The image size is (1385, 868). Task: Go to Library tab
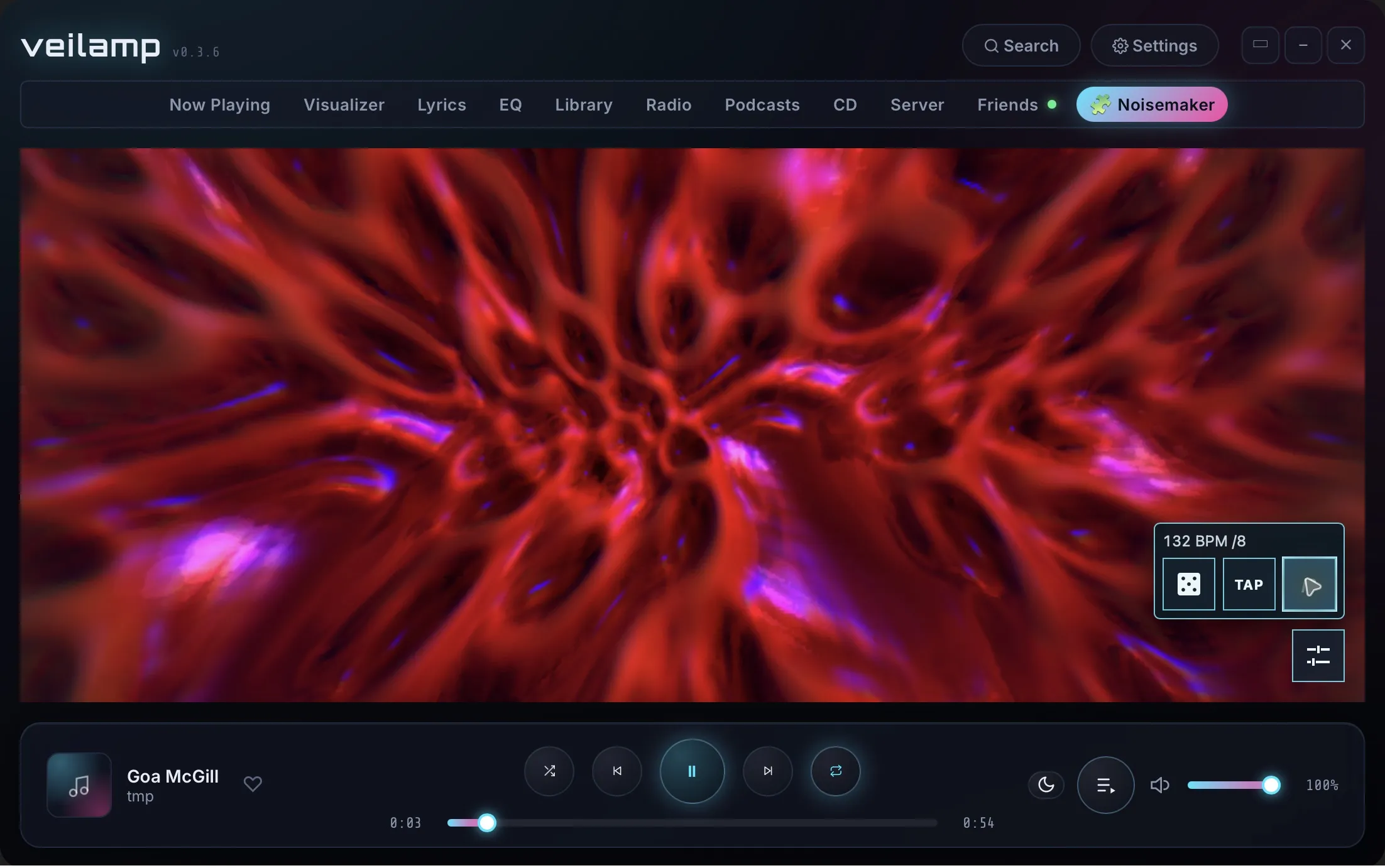pos(584,105)
